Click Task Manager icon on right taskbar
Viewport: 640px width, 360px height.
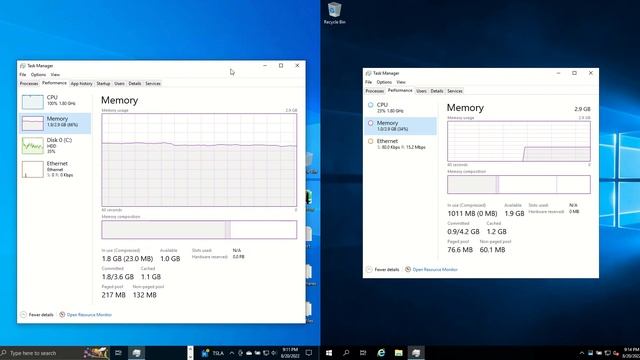(416, 353)
